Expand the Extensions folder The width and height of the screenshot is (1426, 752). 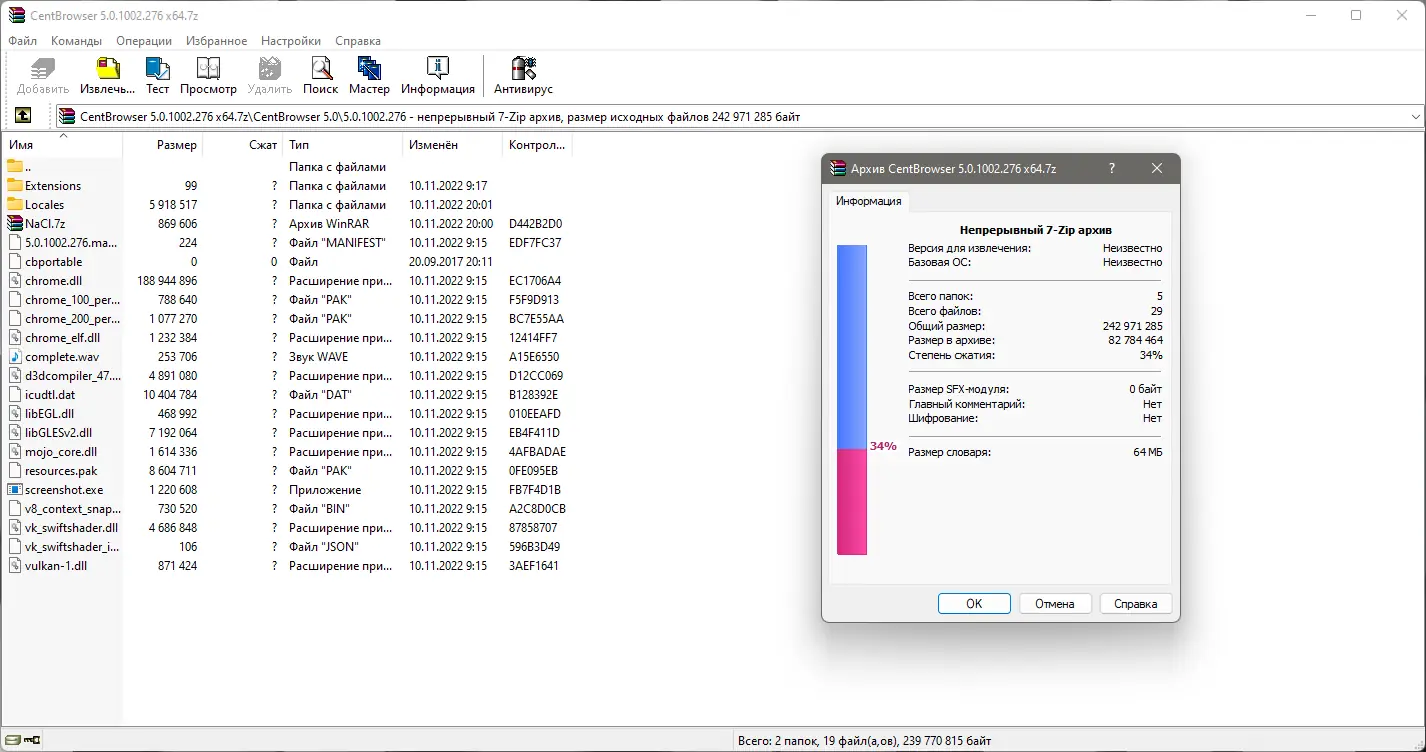point(52,185)
